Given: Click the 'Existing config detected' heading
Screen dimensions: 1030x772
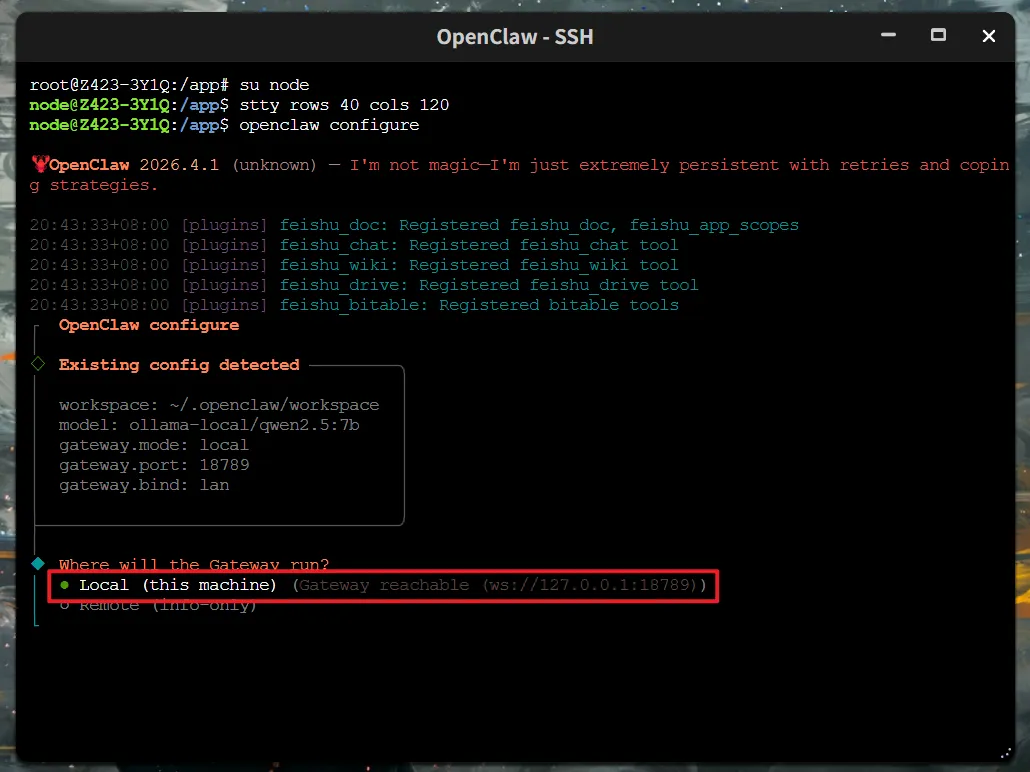Looking at the screenshot, I should [x=179, y=365].
